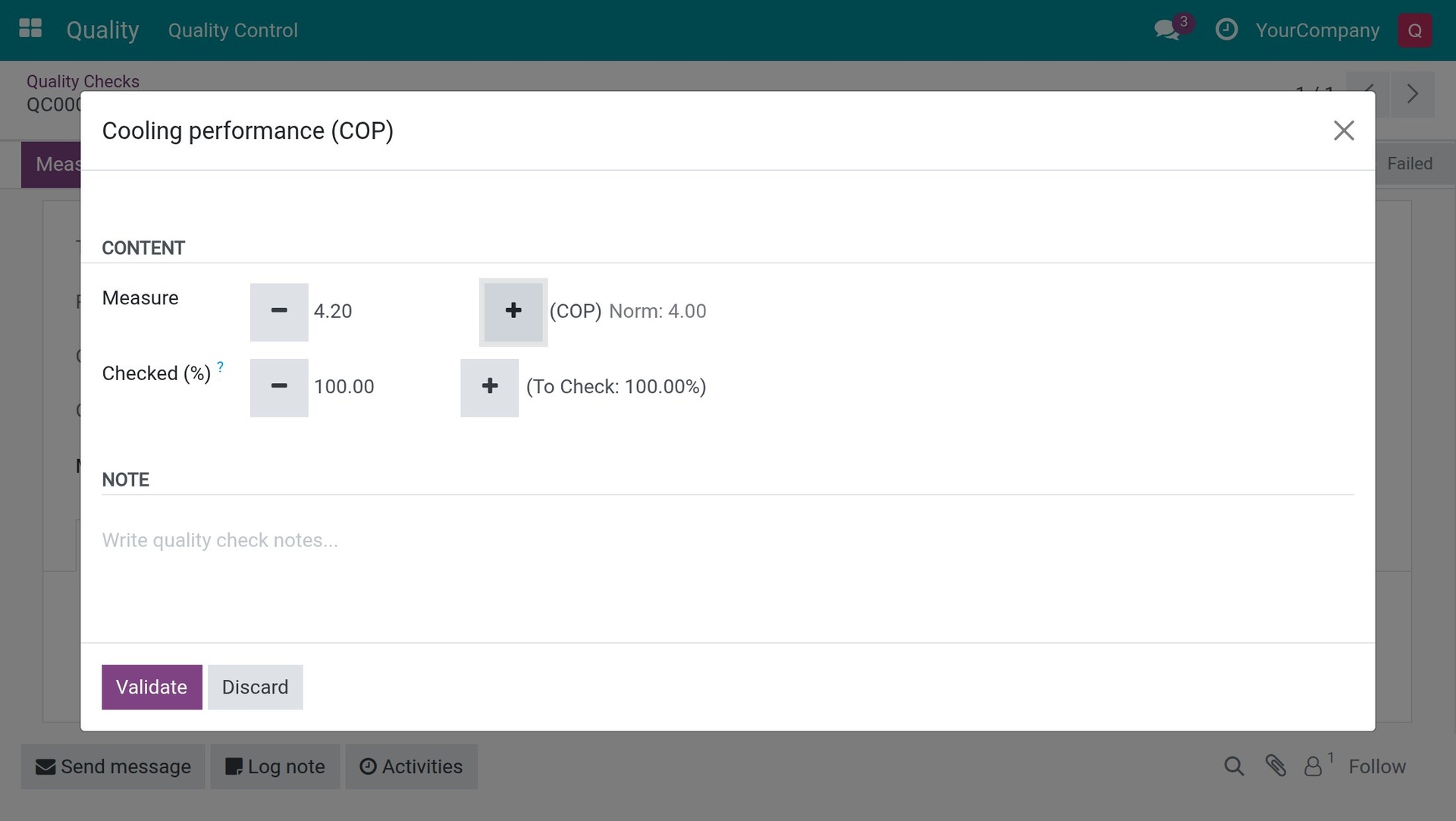Click Send message in chatter
The height and width of the screenshot is (821, 1456).
tap(113, 766)
